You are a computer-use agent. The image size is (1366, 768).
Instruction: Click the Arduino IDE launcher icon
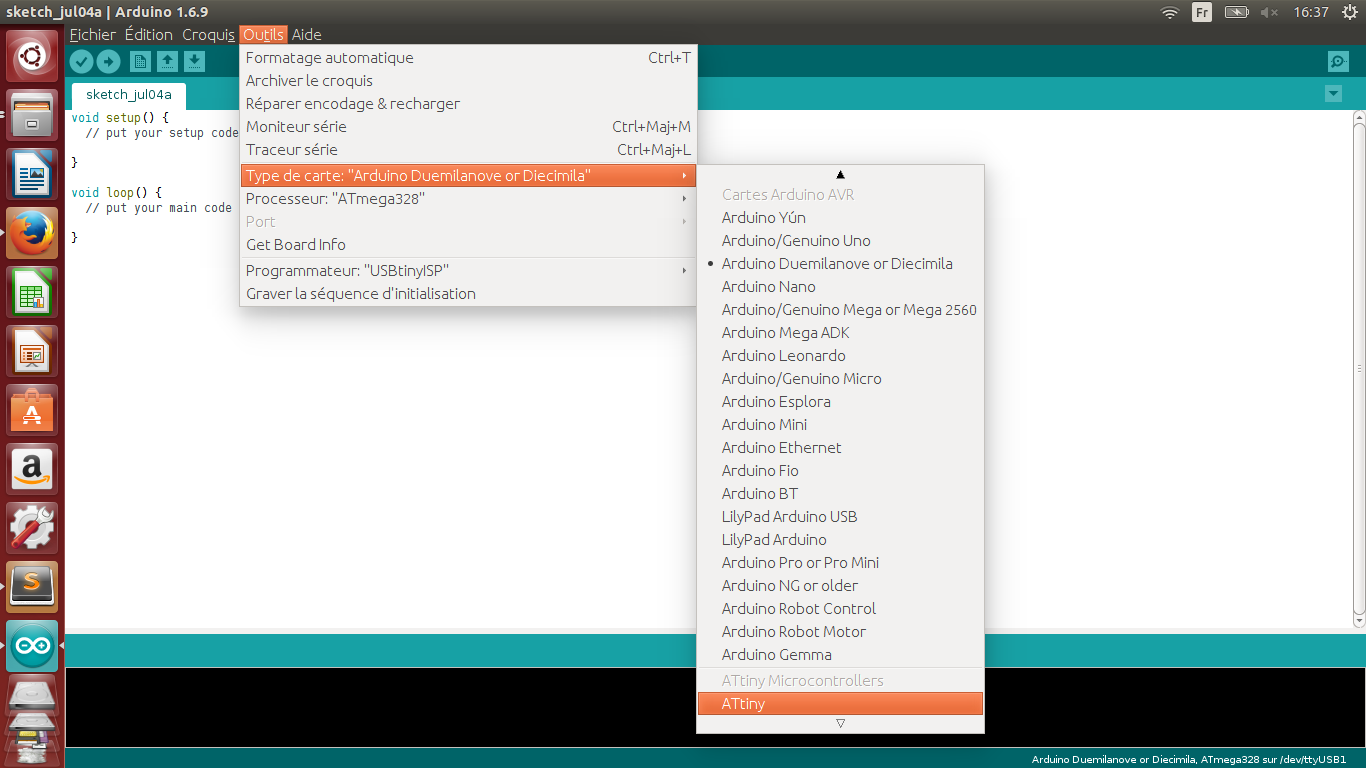click(34, 646)
